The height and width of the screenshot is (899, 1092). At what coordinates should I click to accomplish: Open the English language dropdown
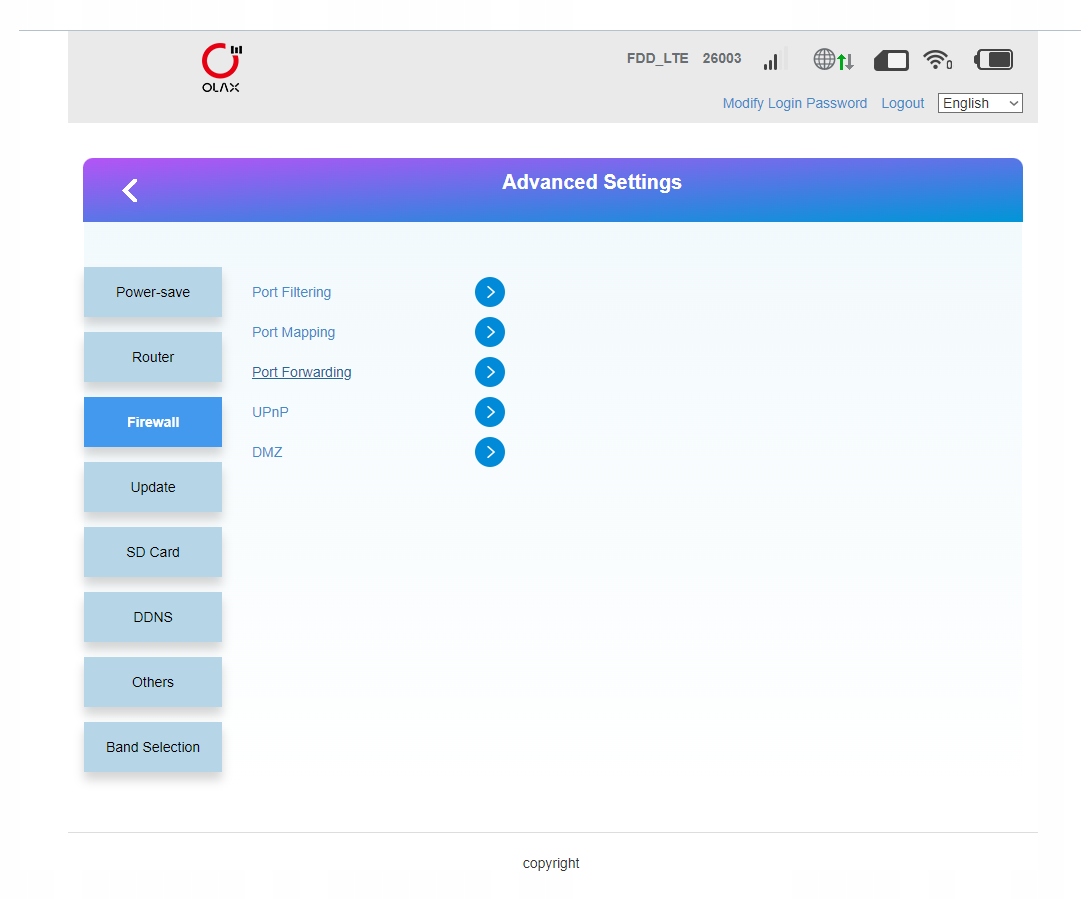pyautogui.click(x=980, y=103)
